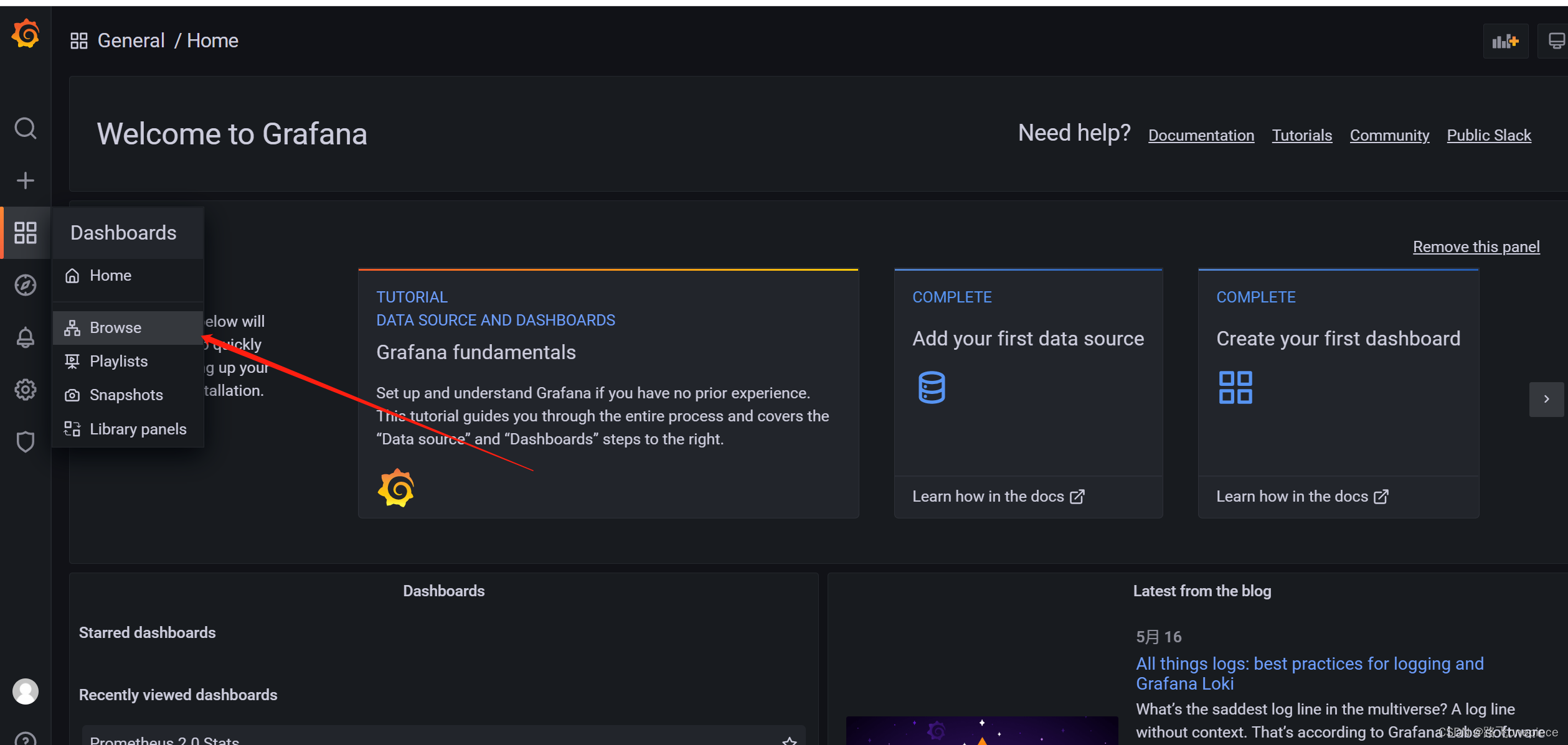This screenshot has width=1568, height=745.
Task: Click the plus Create icon
Action: pos(26,180)
